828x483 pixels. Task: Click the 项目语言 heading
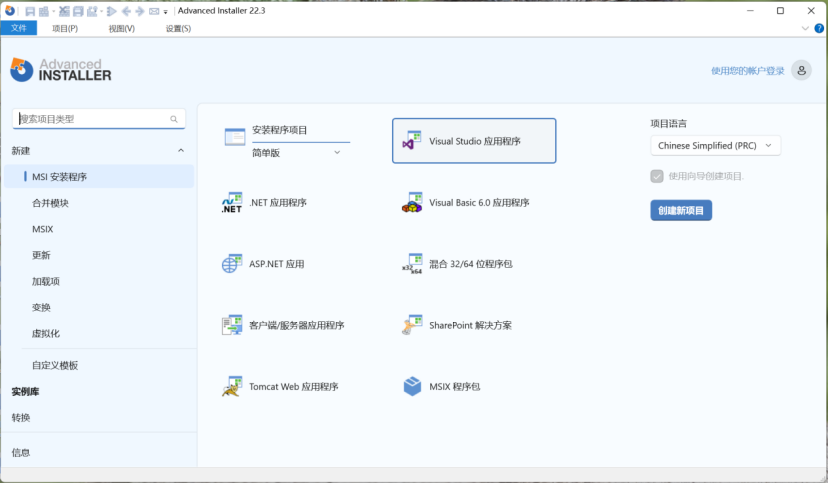[668, 124]
